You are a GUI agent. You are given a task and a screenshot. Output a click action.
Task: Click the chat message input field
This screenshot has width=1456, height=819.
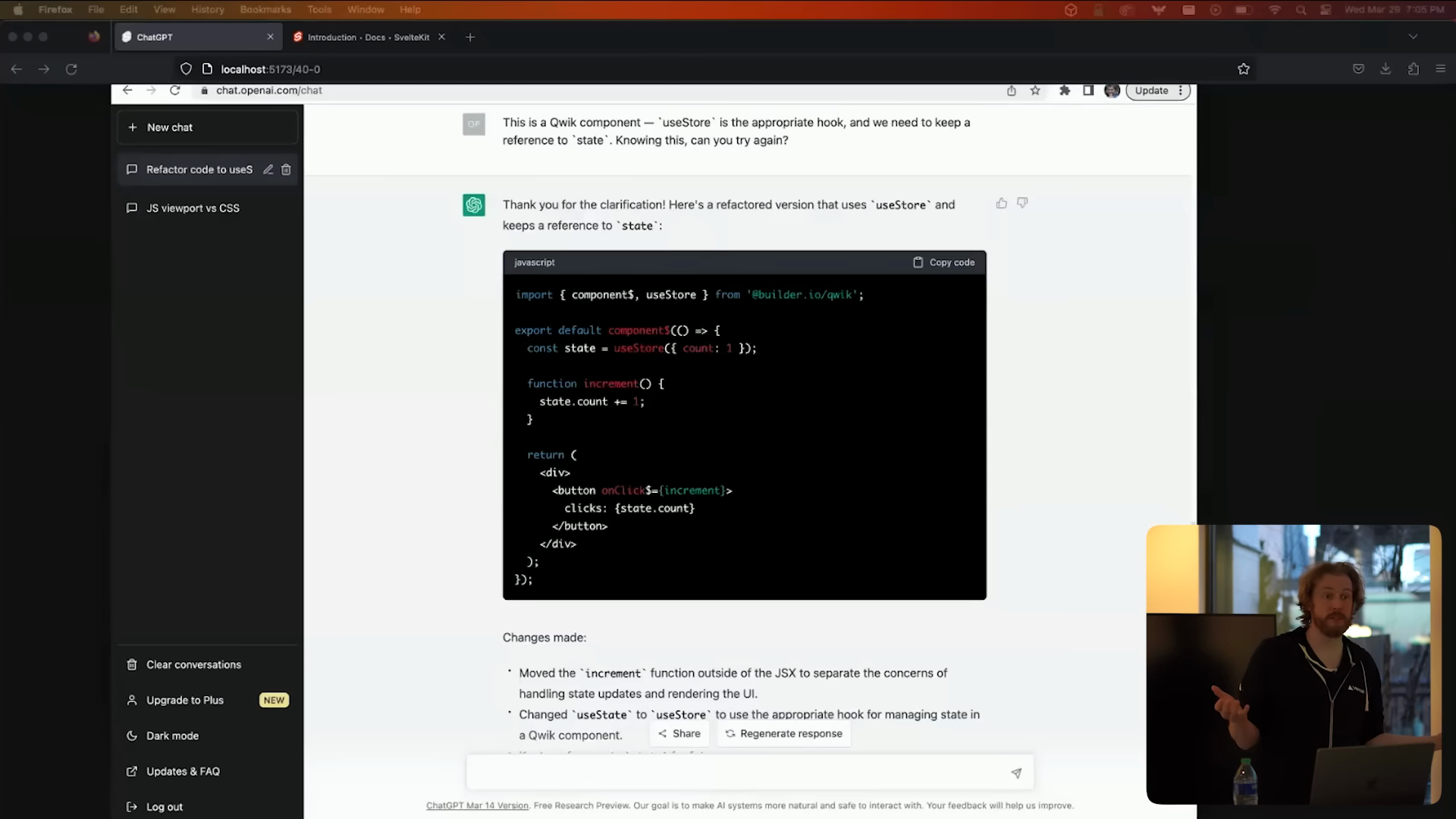coord(736,773)
